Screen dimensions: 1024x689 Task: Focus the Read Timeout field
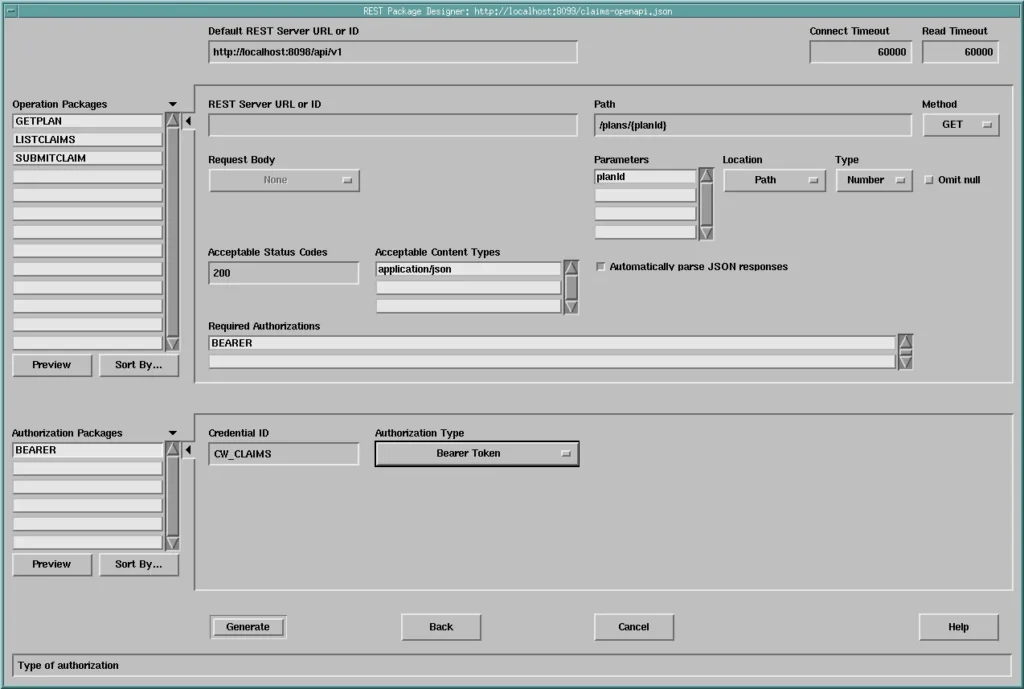point(960,52)
